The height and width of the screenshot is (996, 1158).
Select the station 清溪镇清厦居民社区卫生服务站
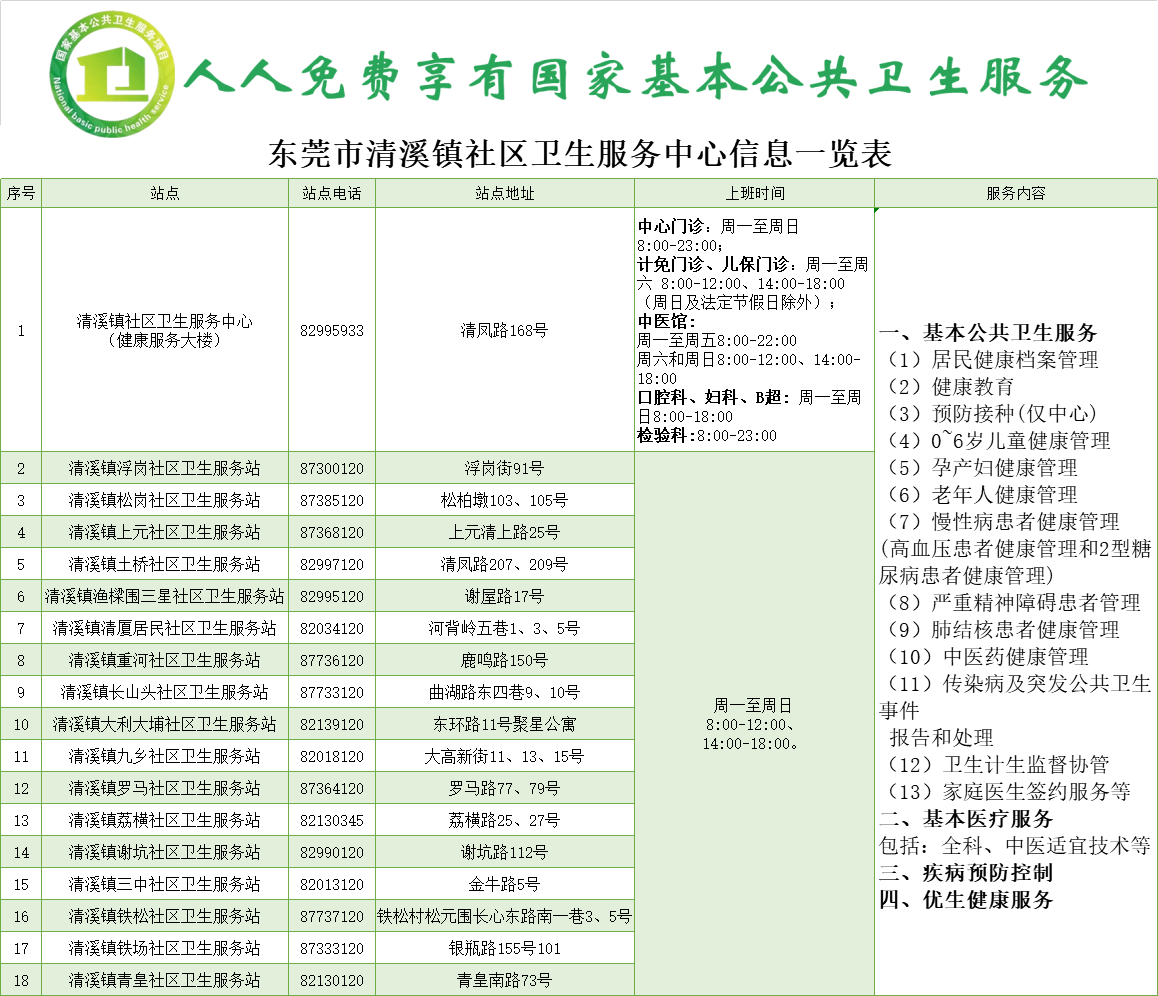165,628
